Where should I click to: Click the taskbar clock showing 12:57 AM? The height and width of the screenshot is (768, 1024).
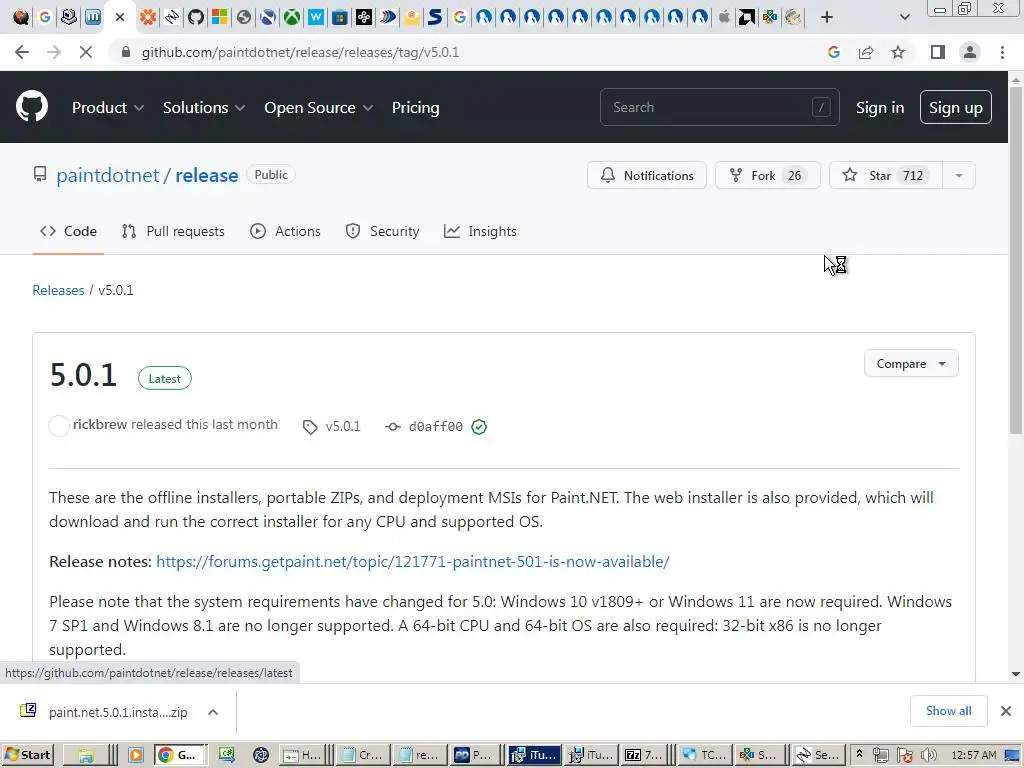click(974, 756)
